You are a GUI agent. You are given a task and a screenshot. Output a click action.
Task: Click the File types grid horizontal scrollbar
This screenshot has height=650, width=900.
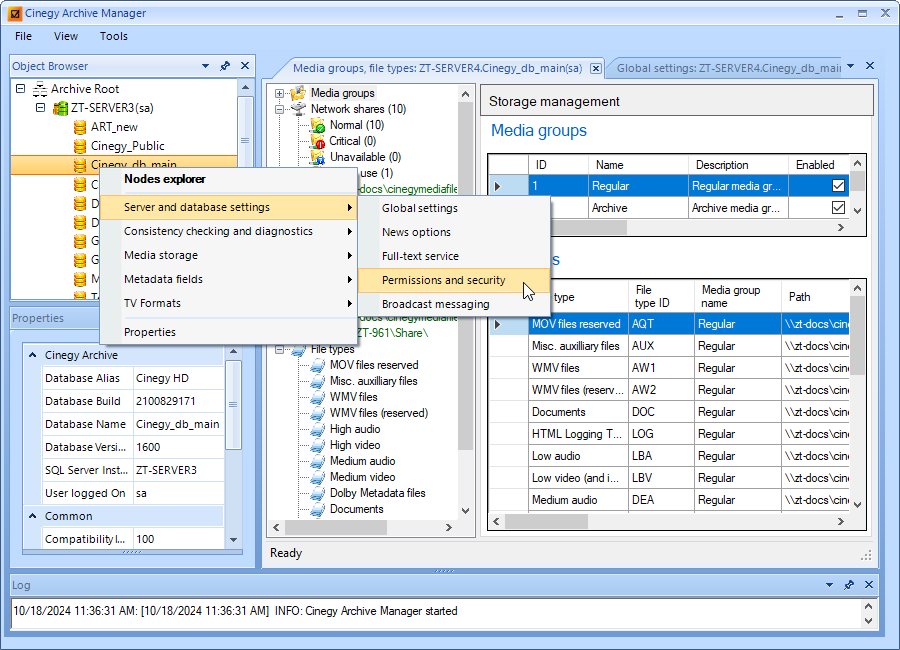pyautogui.click(x=669, y=521)
